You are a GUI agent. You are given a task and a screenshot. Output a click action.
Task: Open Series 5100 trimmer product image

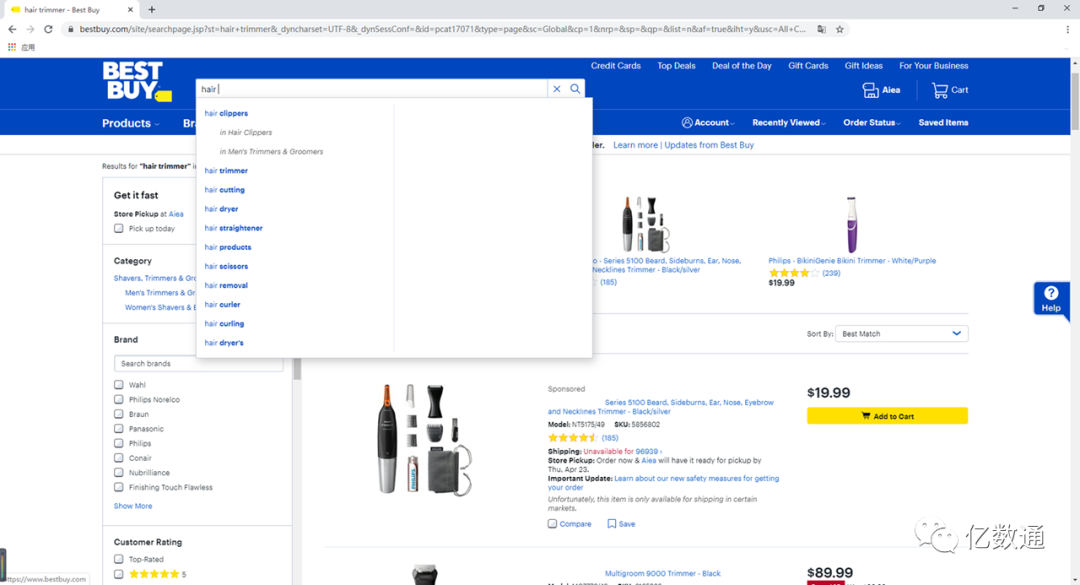pos(424,439)
